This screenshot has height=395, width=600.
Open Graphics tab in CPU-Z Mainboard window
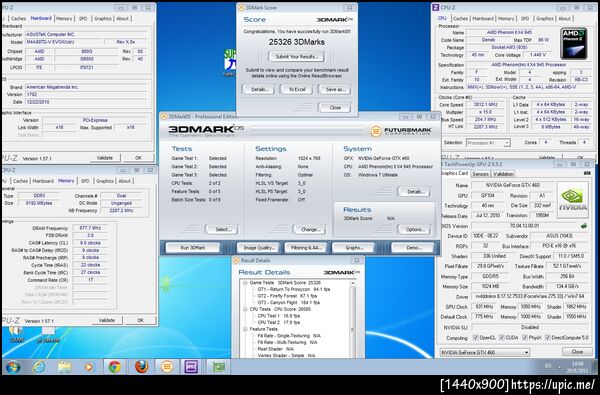(x=103, y=18)
